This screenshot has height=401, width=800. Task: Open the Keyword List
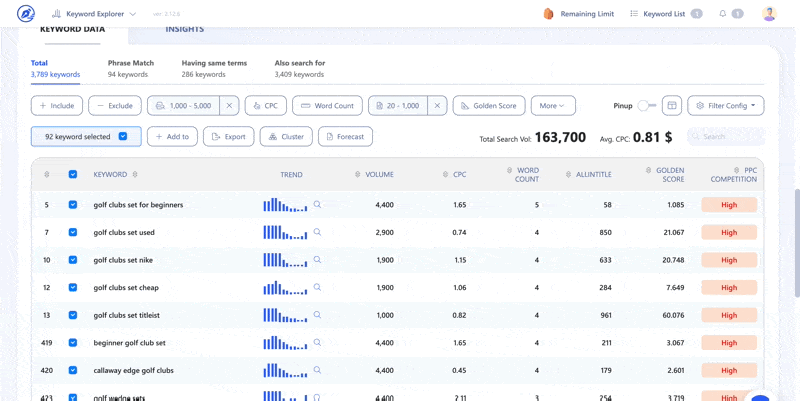(x=666, y=14)
